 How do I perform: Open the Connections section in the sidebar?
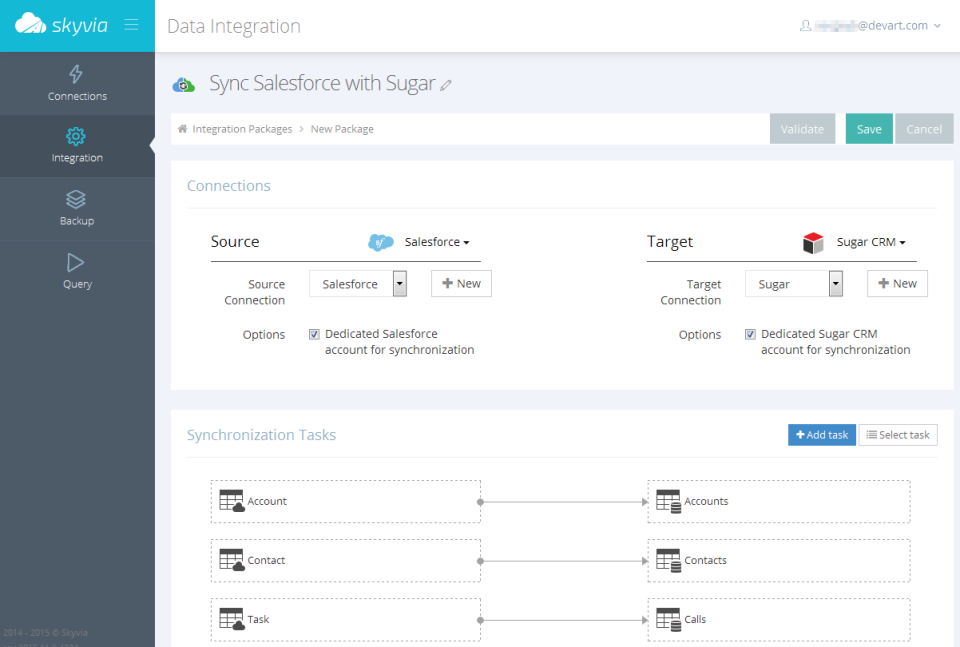pos(77,84)
